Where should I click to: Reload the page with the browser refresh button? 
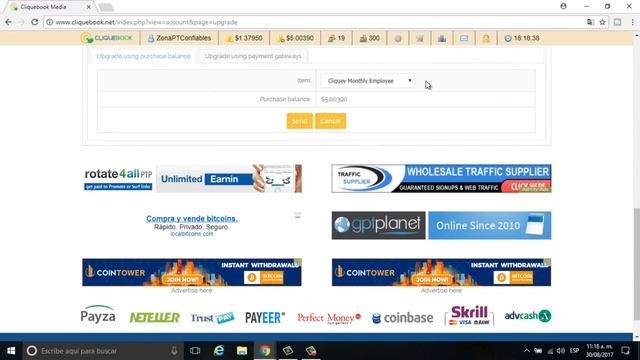(x=35, y=22)
